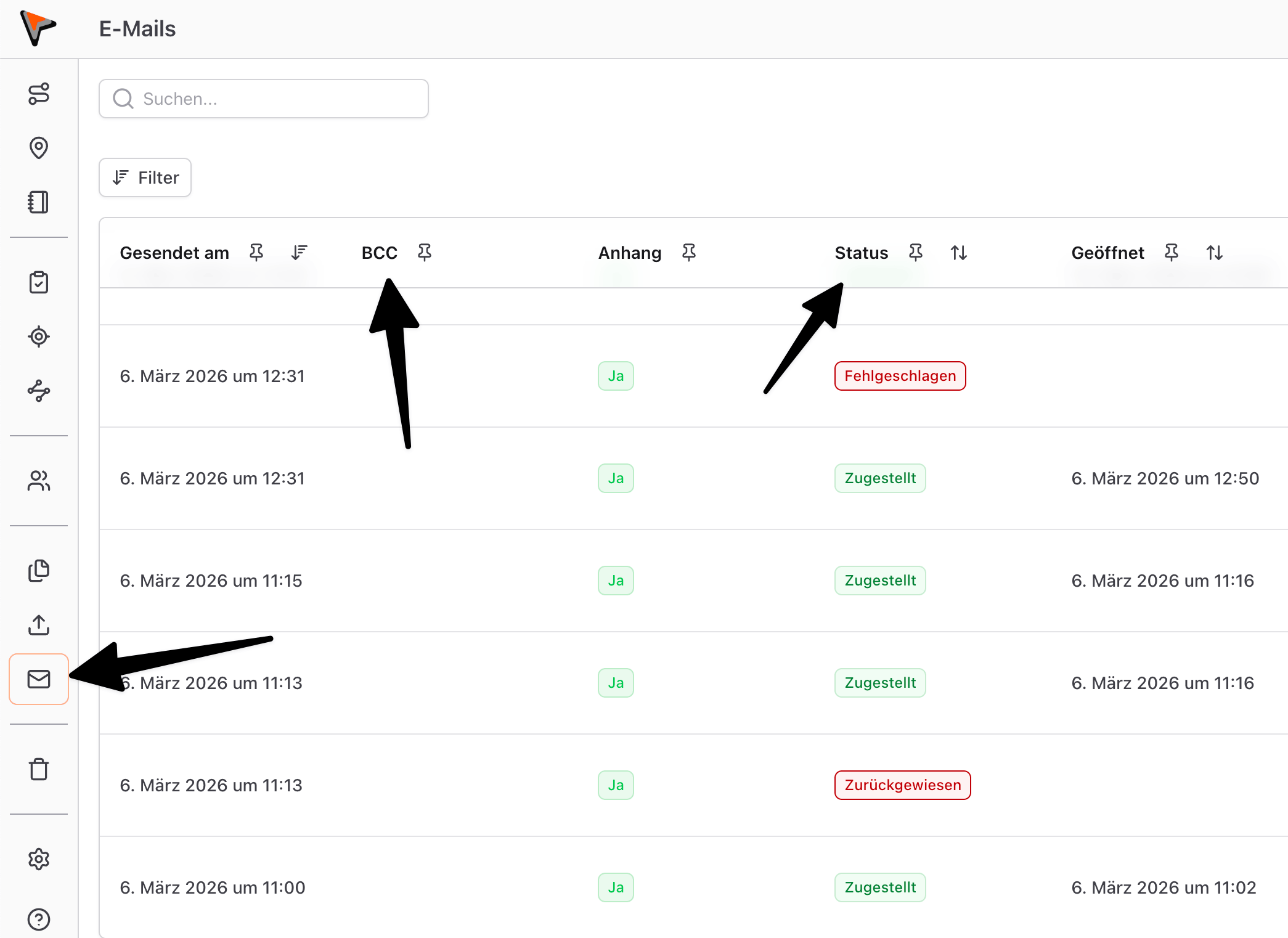Open the location pin sidebar icon
The height and width of the screenshot is (938, 1288).
38,148
